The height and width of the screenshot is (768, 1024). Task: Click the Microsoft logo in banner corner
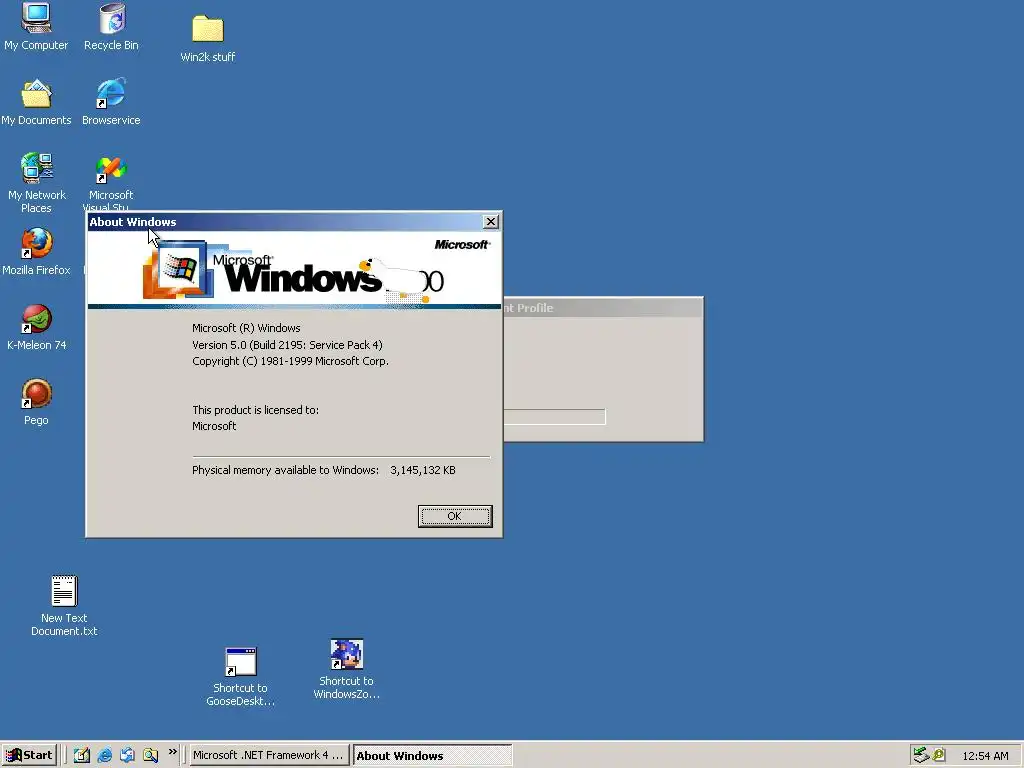462,244
